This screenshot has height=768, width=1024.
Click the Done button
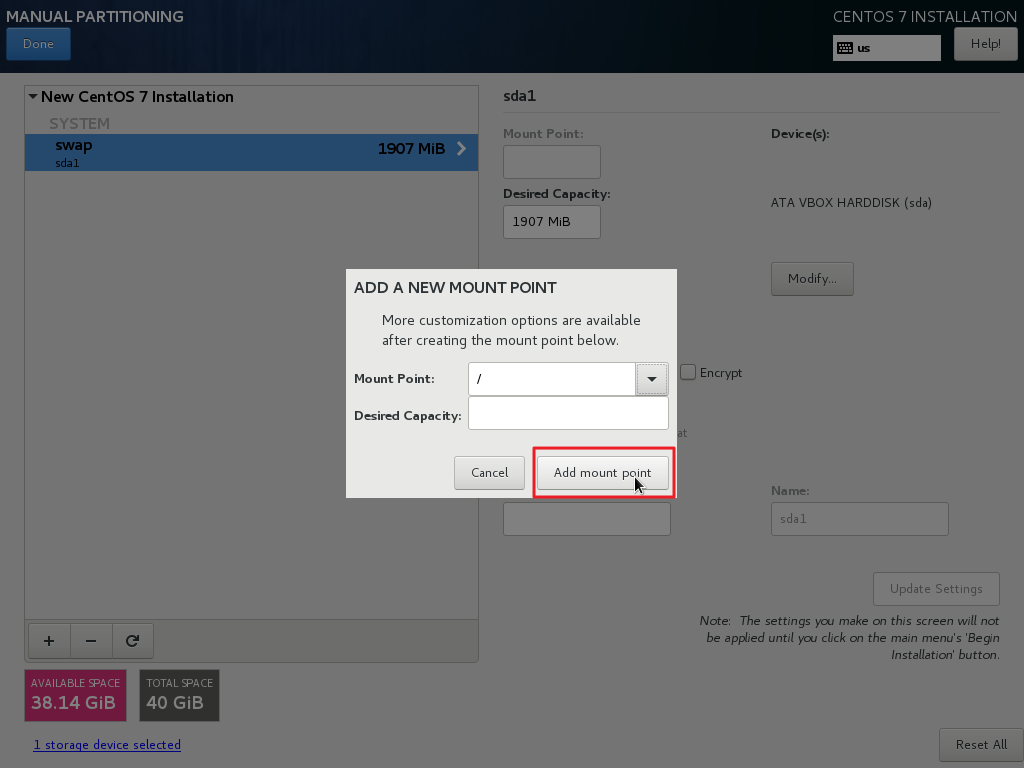39,44
